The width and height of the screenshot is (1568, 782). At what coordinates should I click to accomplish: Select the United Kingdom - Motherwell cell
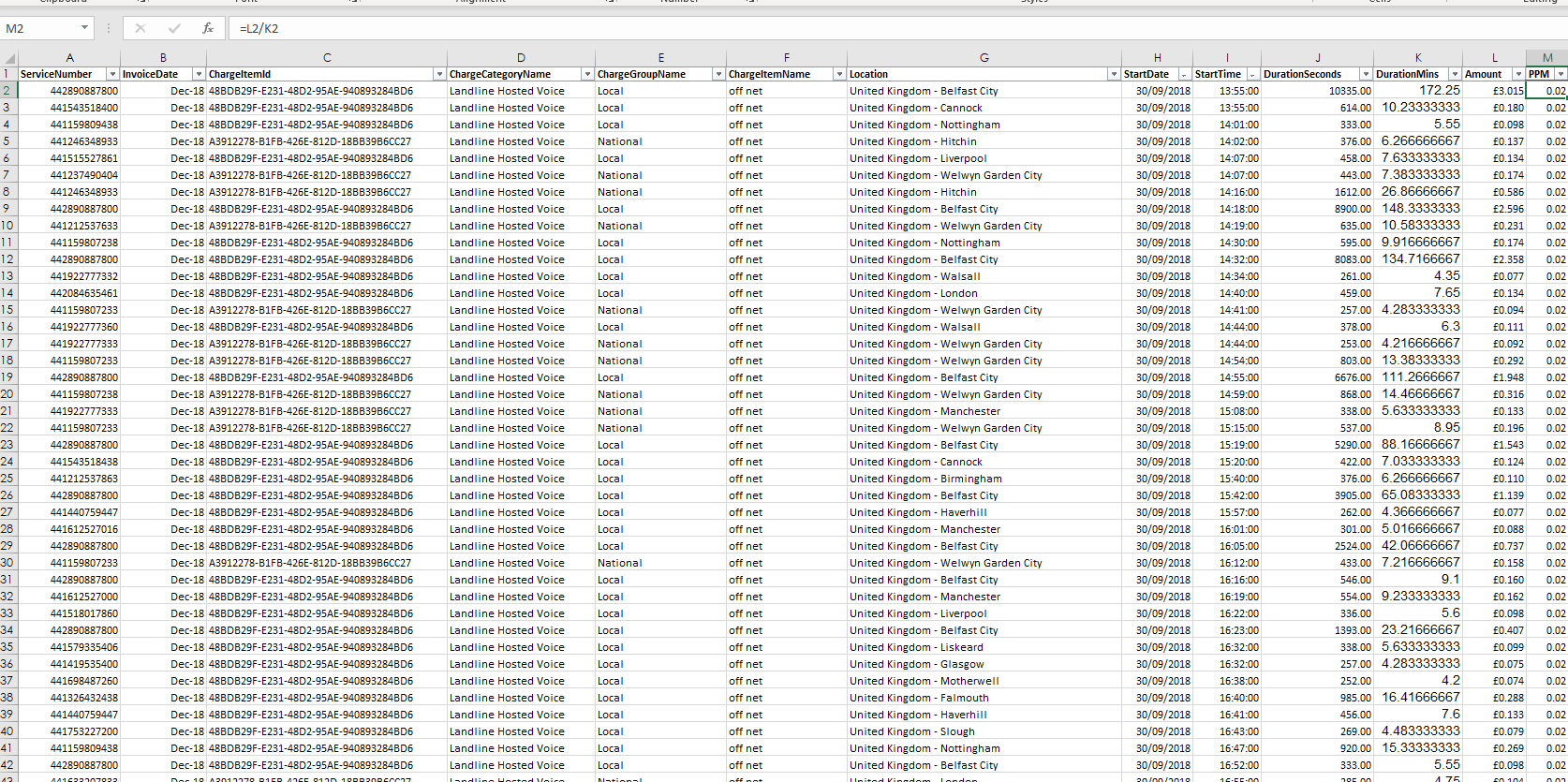tap(984, 681)
